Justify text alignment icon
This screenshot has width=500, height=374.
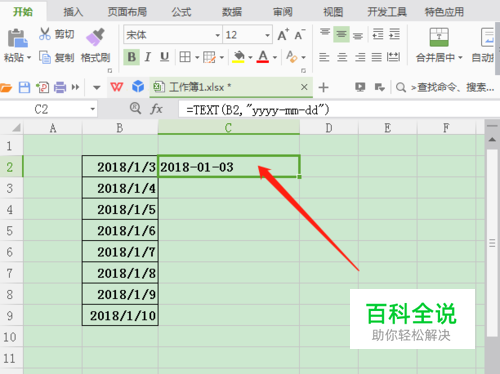tap(377, 57)
